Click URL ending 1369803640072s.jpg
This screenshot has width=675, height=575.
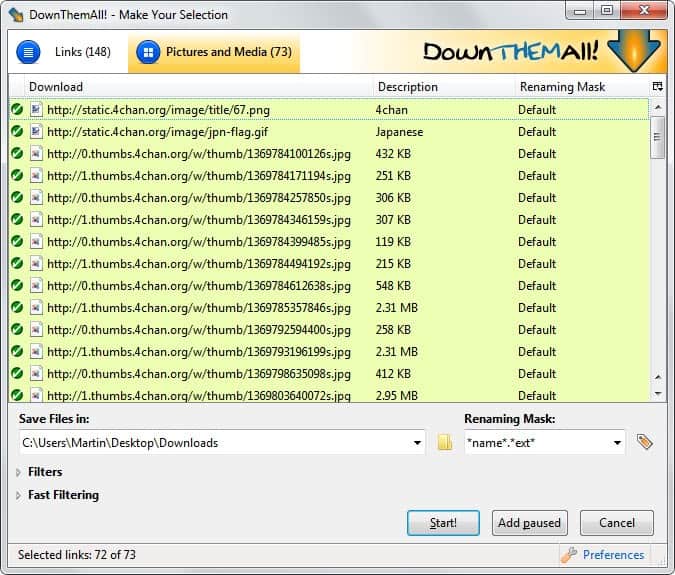pyautogui.click(x=199, y=396)
